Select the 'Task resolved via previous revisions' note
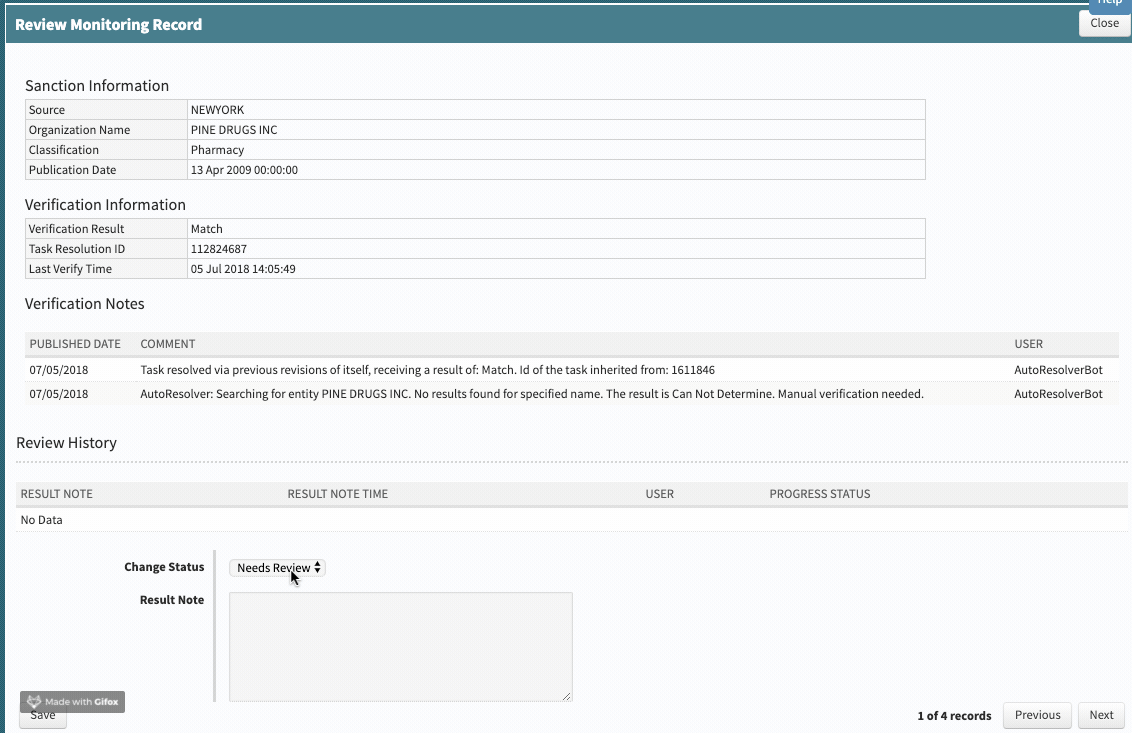1132x733 pixels. 427,370
